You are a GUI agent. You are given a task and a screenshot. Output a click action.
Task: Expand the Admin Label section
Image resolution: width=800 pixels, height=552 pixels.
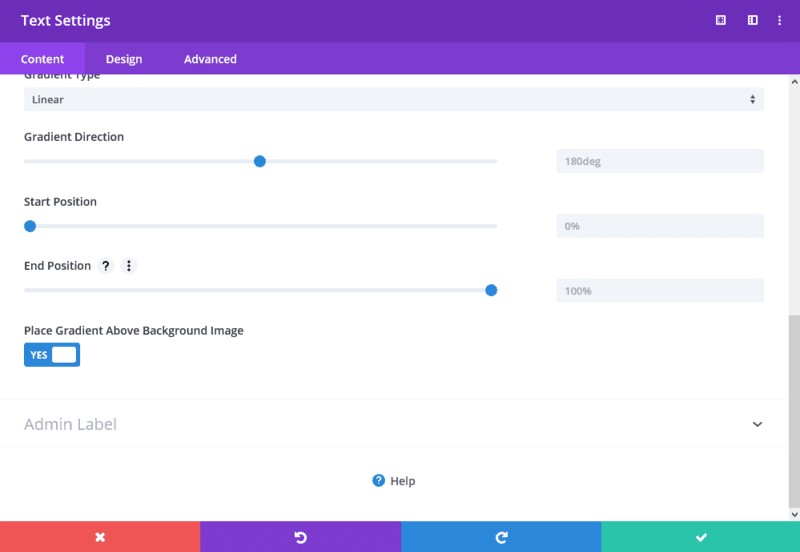(70, 424)
